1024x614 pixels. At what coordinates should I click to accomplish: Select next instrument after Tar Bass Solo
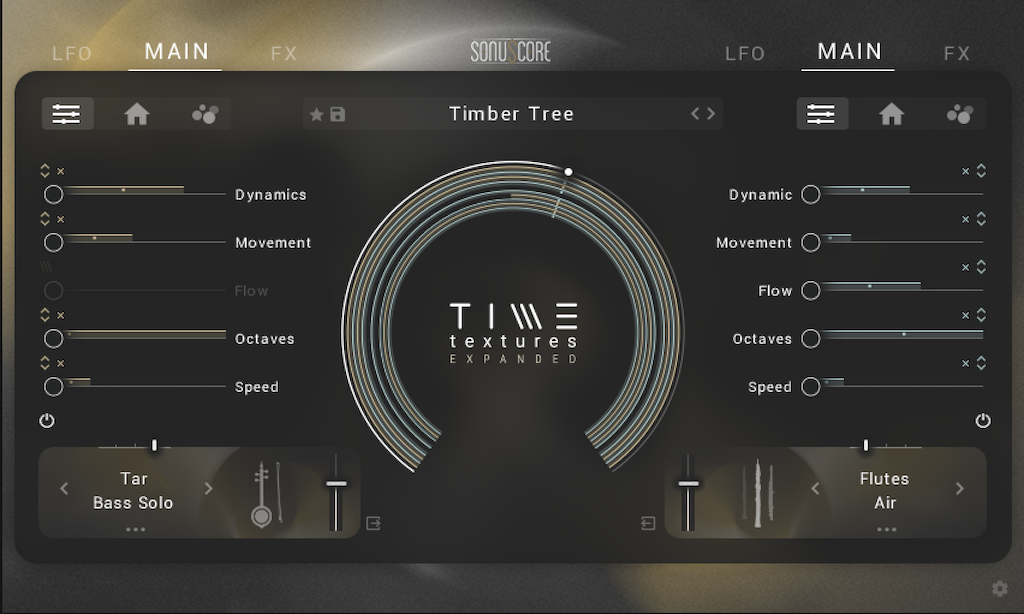pyautogui.click(x=208, y=488)
